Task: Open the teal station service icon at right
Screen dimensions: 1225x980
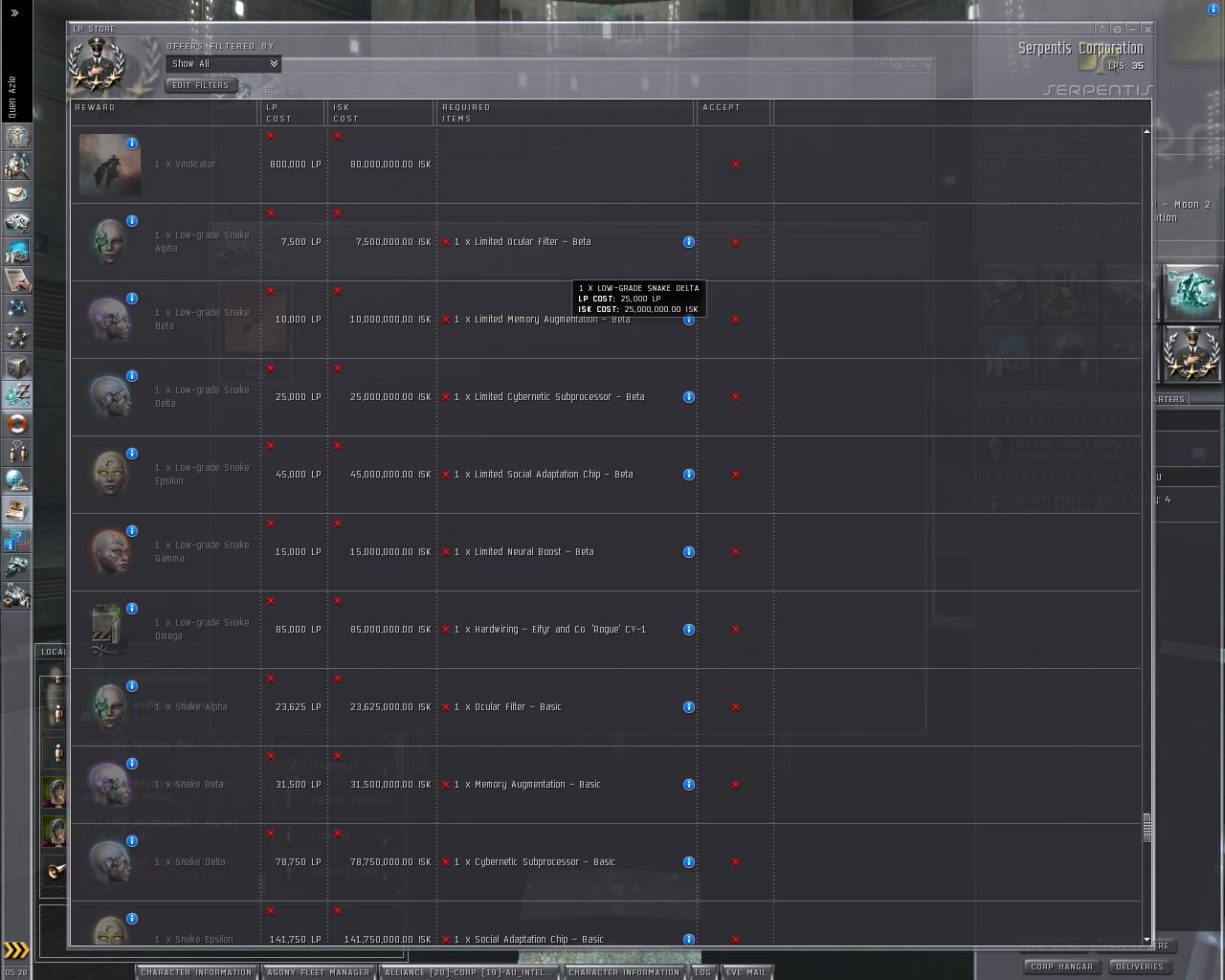Action: 1192,293
